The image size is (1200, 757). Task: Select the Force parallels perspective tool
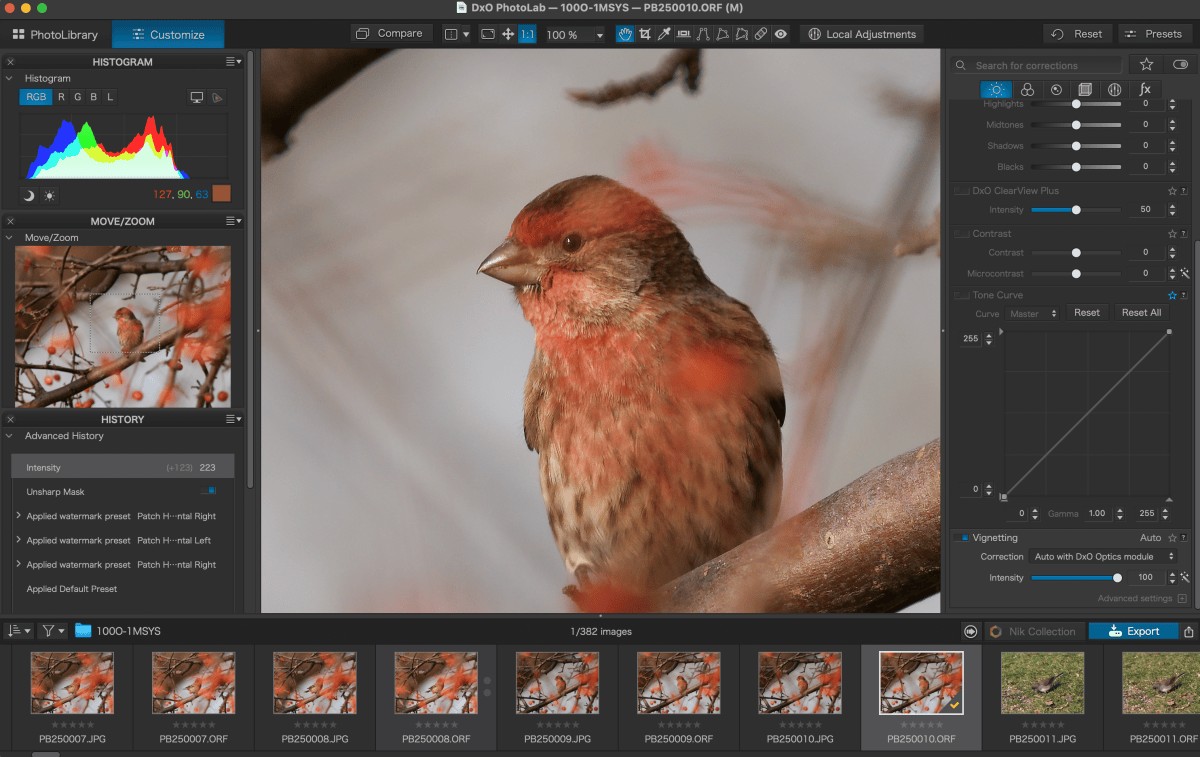[703, 34]
